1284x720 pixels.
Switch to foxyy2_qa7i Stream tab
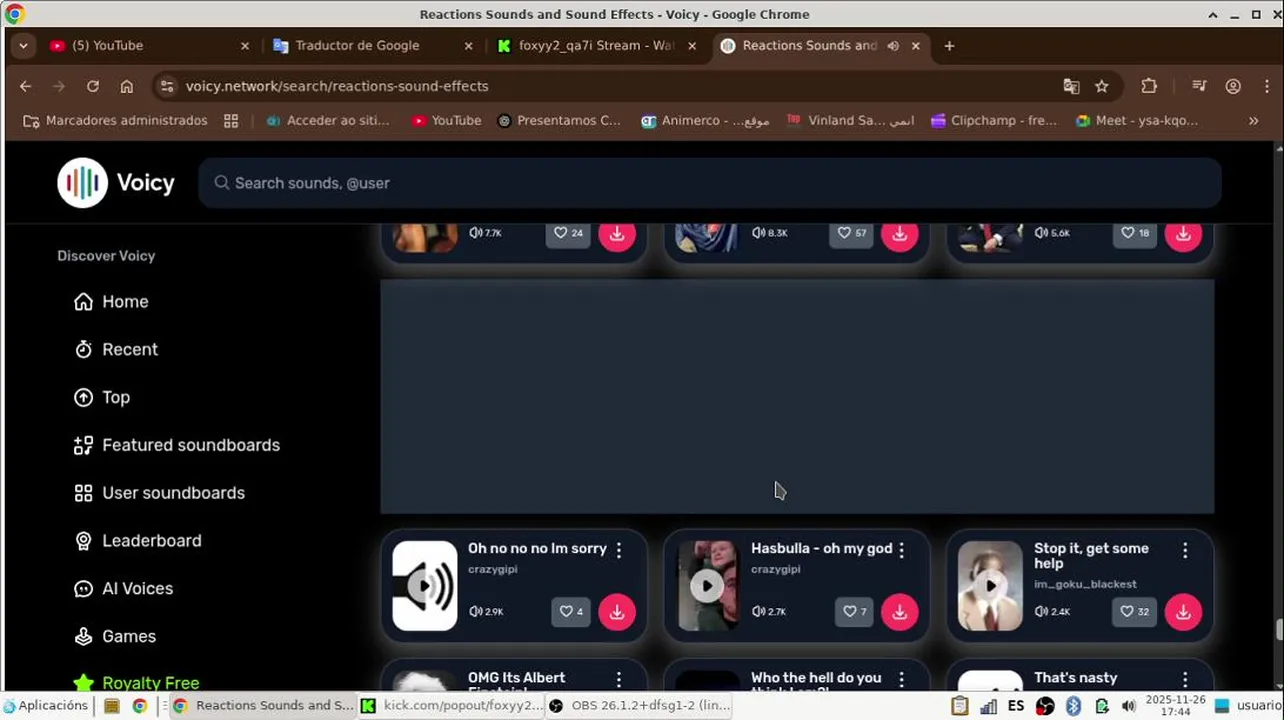[595, 46]
